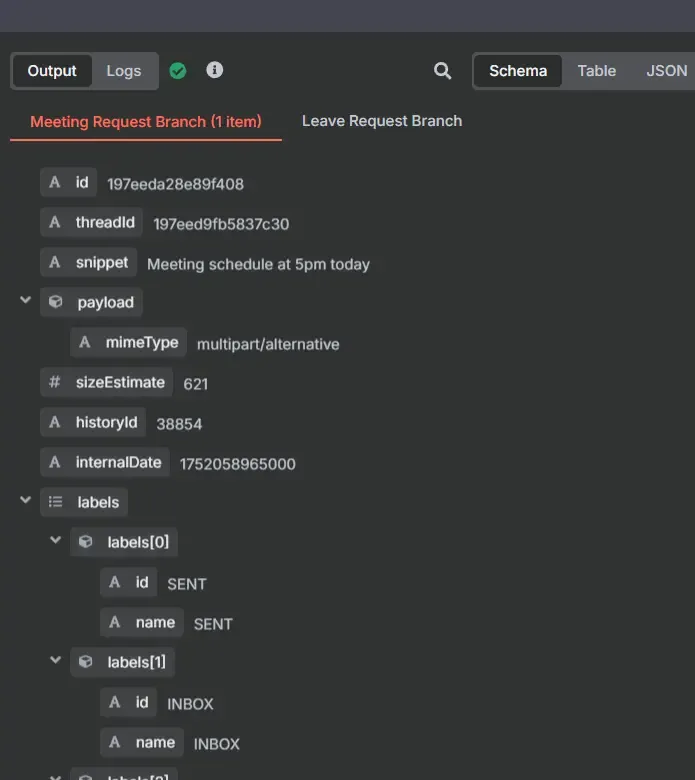Switch to Schema view
695x780 pixels.
517,71
